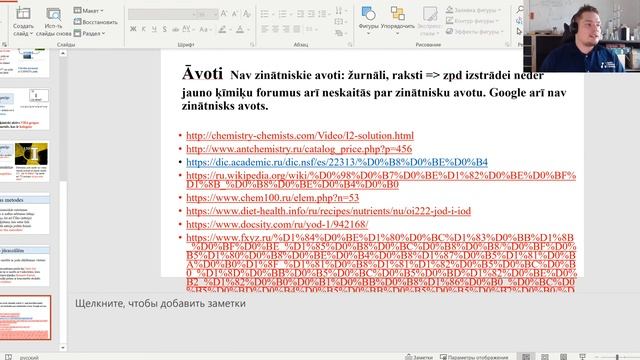Start slide show from status bar
This screenshot has width=640, height=360.
click(582, 357)
